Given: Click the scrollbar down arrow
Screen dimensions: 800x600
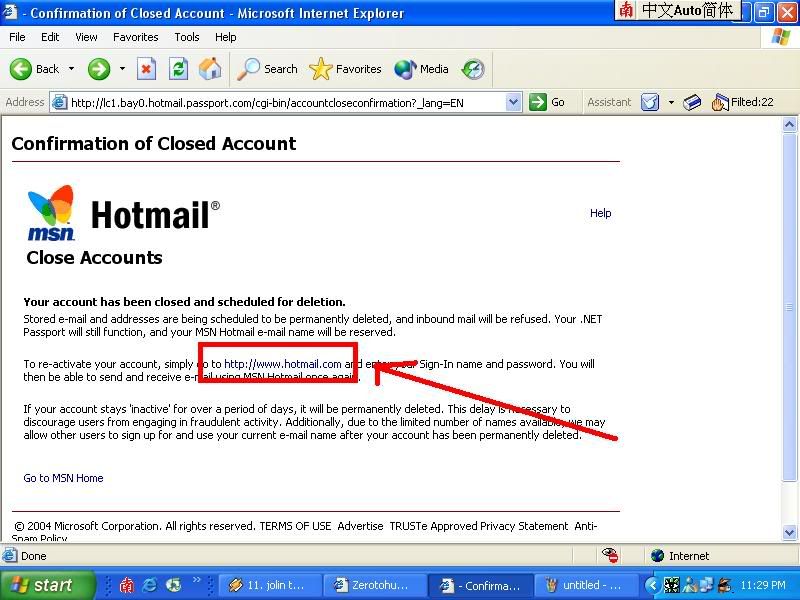Looking at the screenshot, I should [789, 533].
